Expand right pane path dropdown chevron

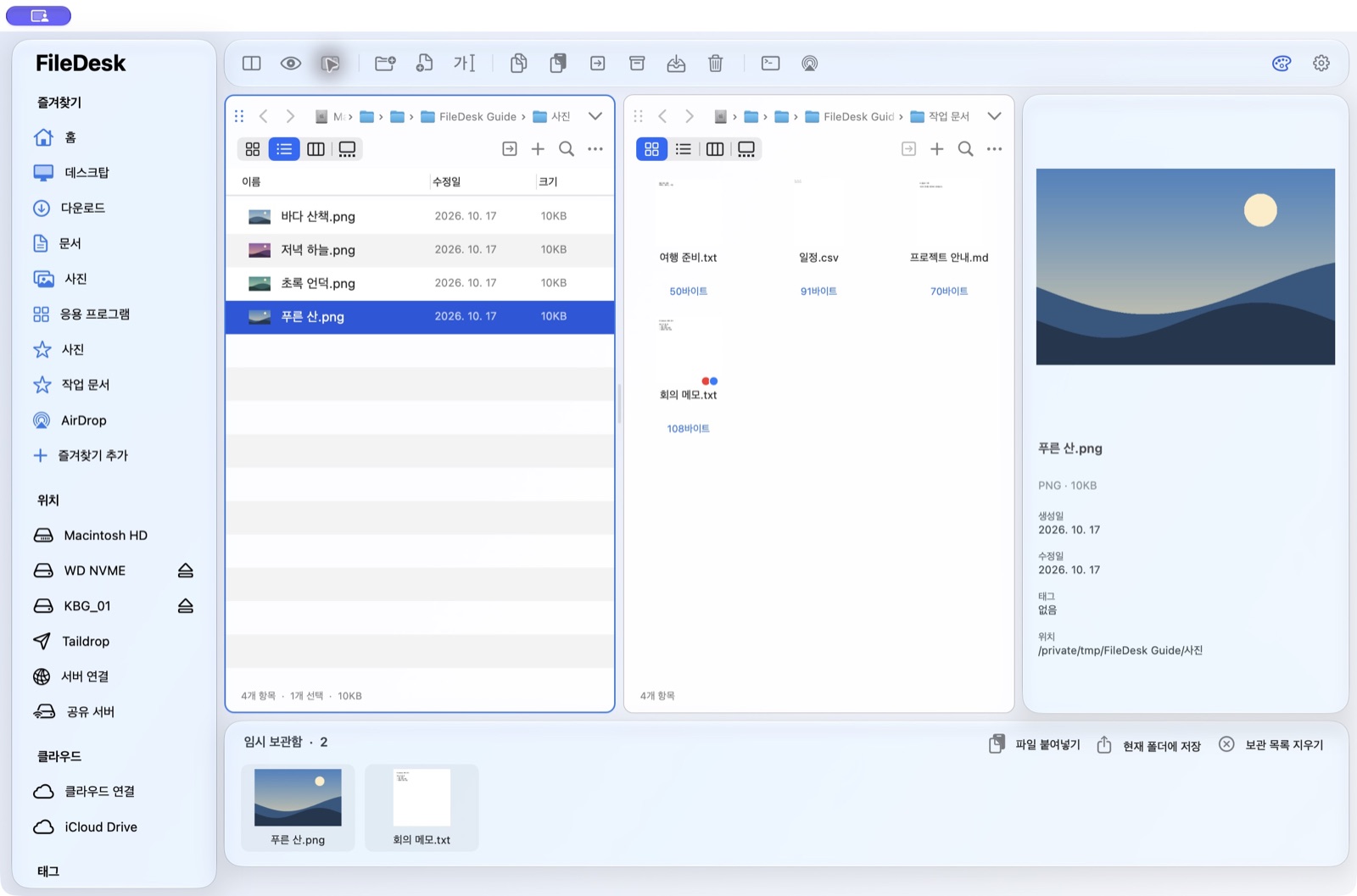point(994,116)
